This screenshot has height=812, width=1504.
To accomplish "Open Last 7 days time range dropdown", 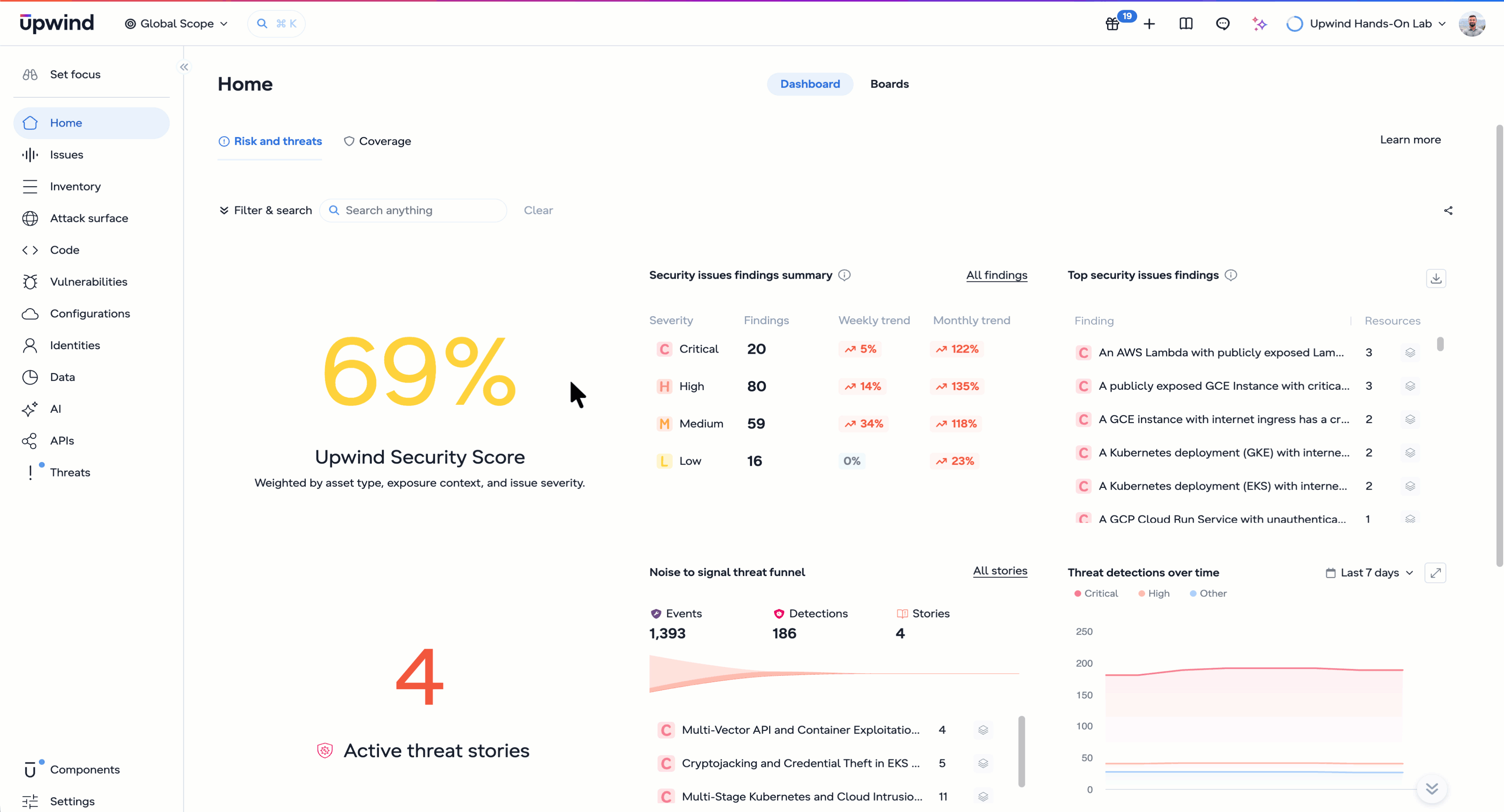I will [1369, 573].
